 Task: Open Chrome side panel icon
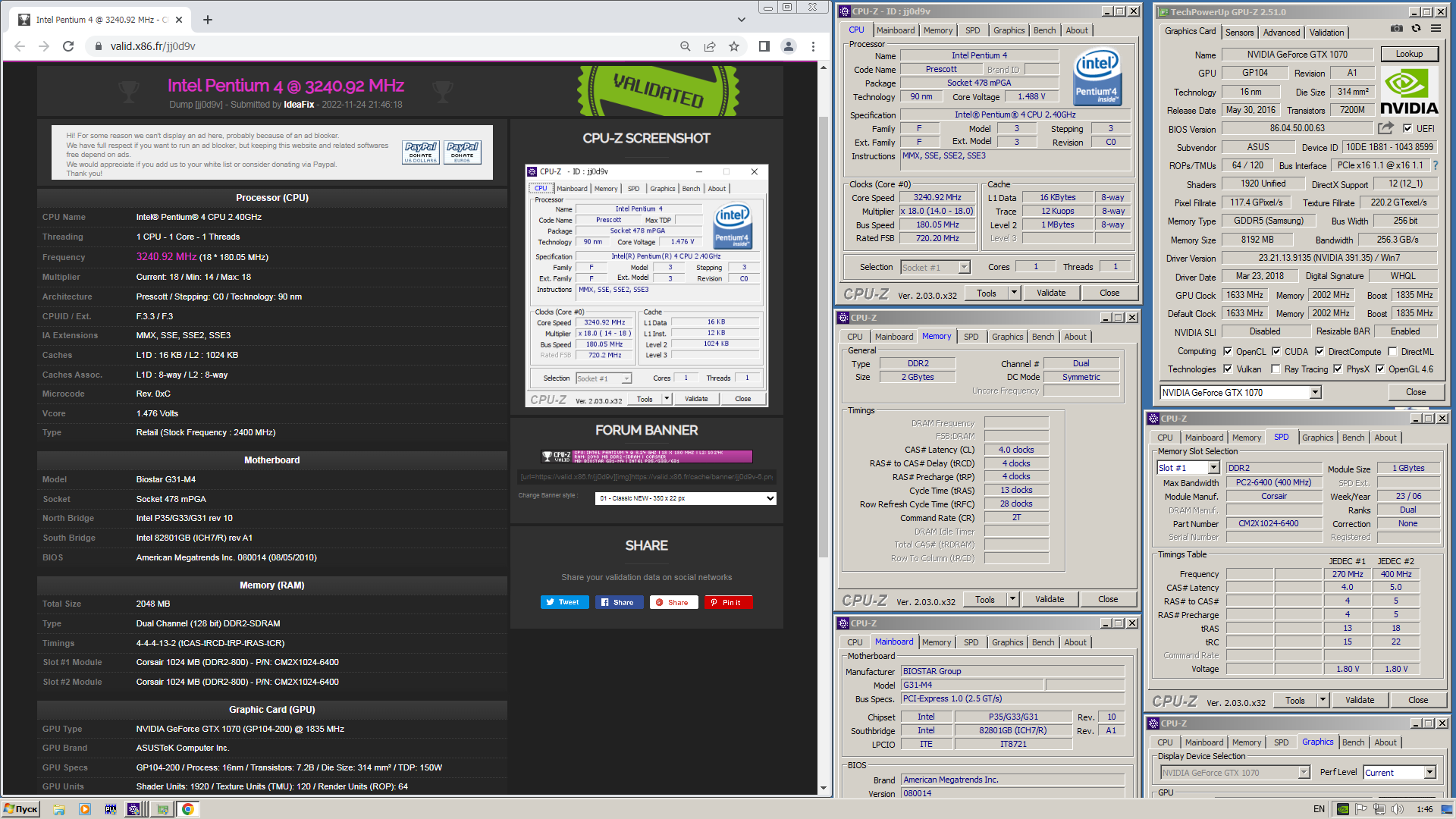(x=764, y=46)
